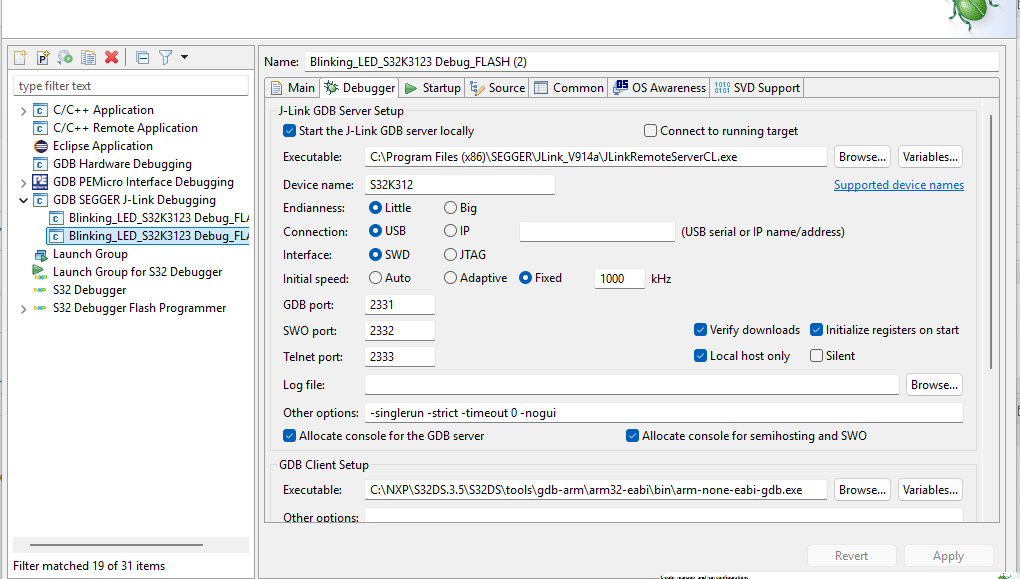Delete selected launch configuration red X

(111, 57)
